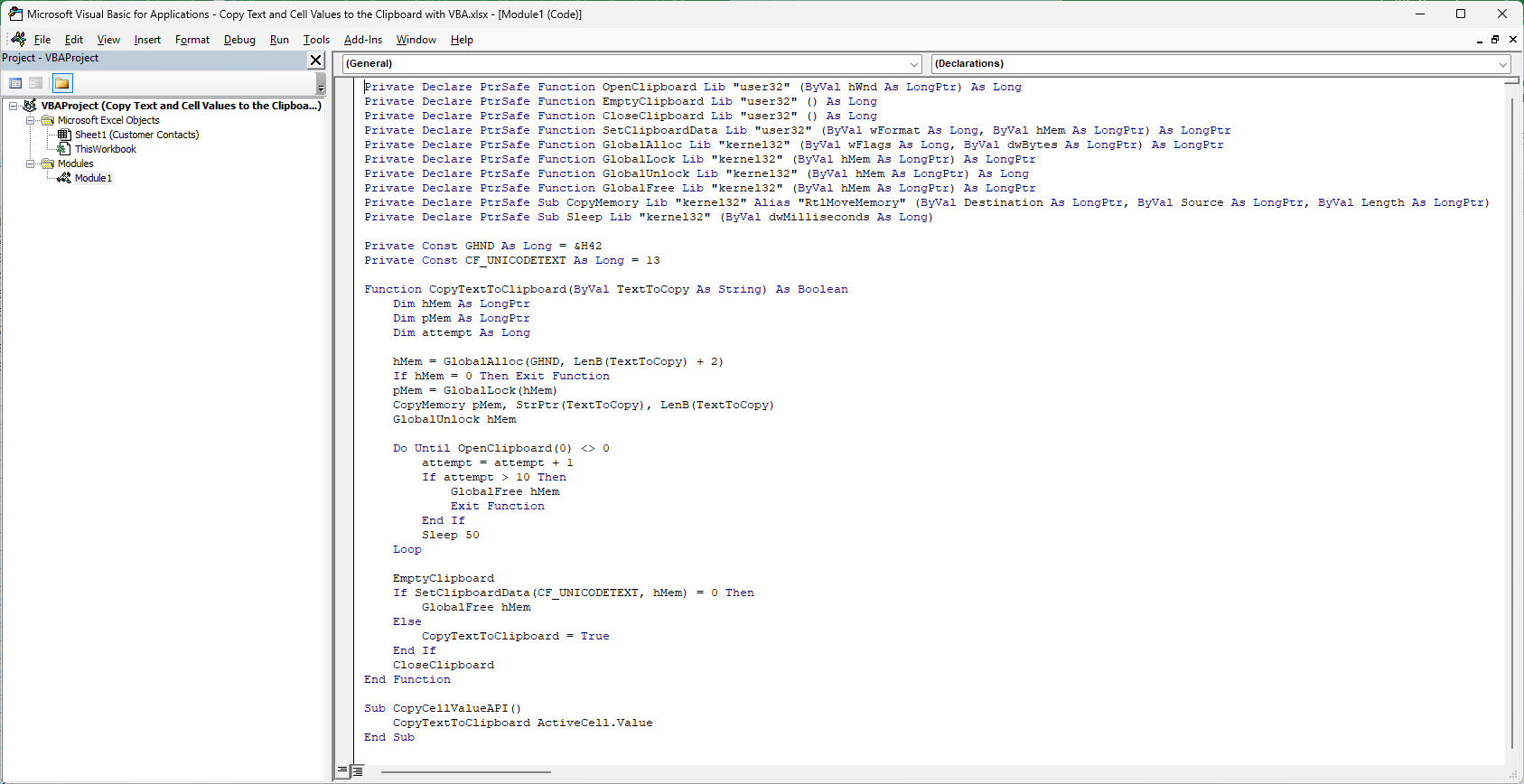Open the File menu
1524x784 pixels.
[x=42, y=40]
